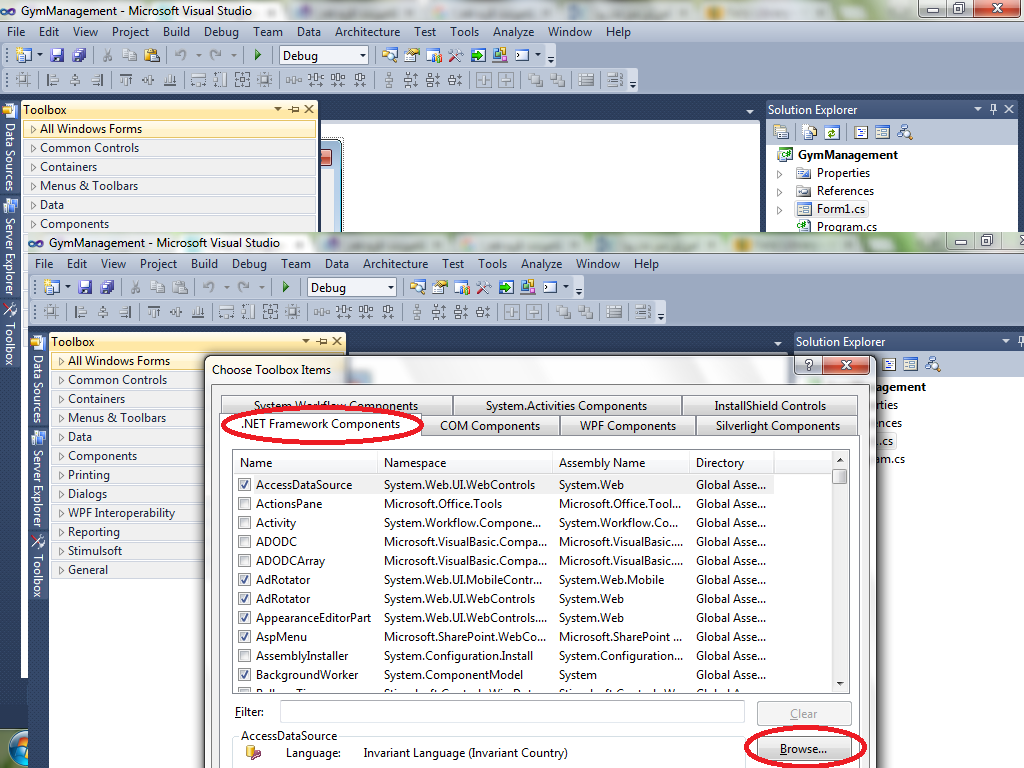Click Align Tops icon in upper layout toolbar
1024x768 pixels.
[126, 80]
